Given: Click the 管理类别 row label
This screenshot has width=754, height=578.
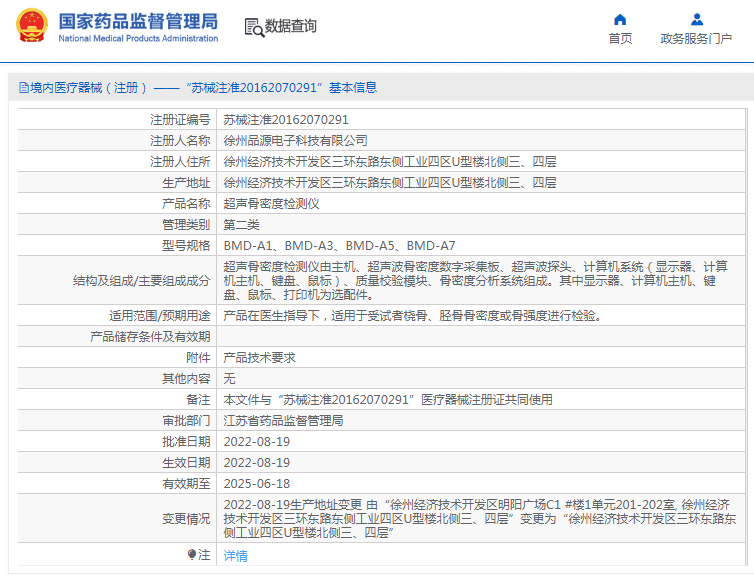Looking at the screenshot, I should coord(186,225).
